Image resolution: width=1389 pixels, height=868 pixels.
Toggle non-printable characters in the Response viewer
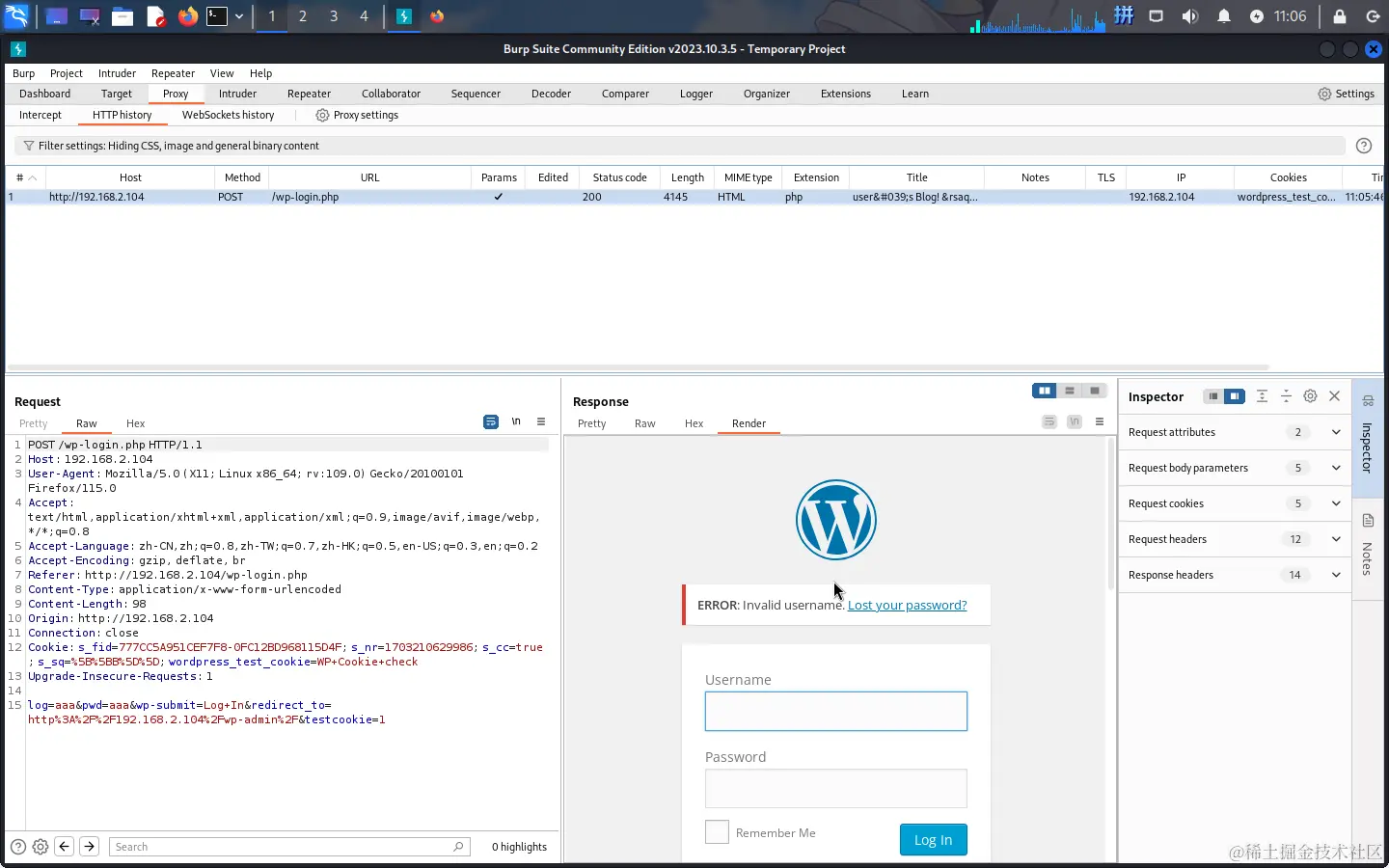(x=1075, y=421)
